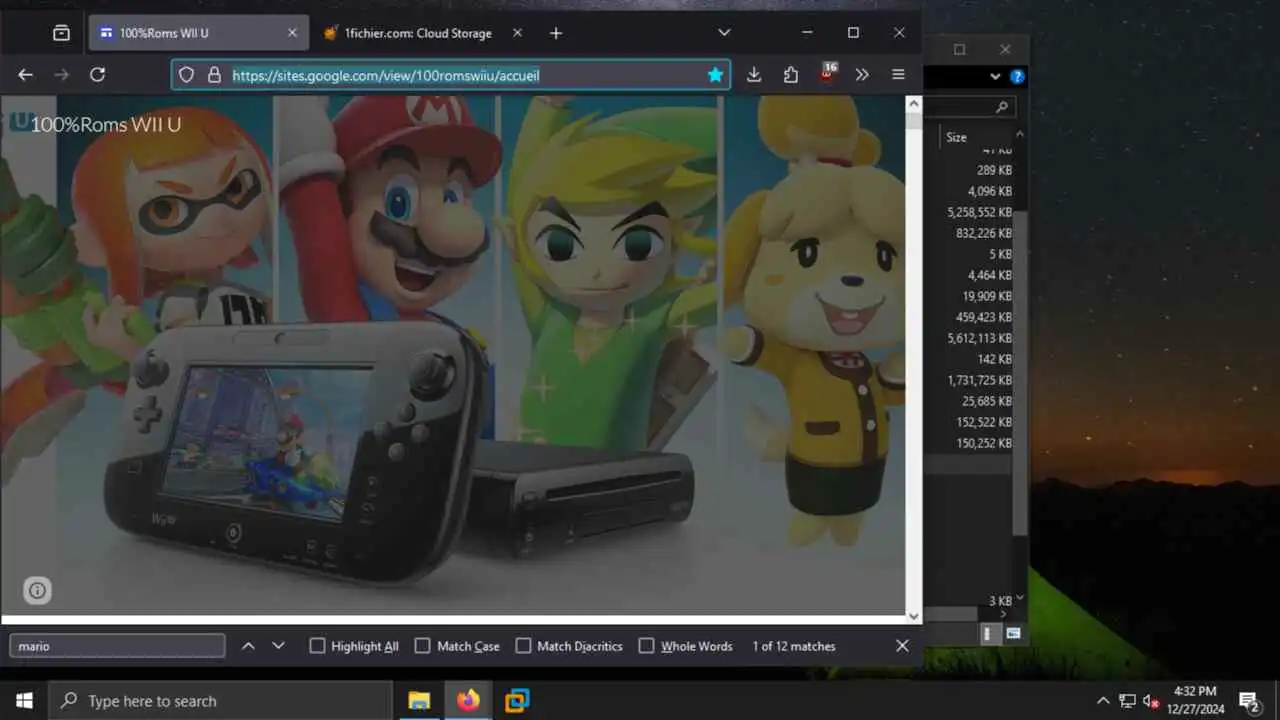Open the File Explorer help icon
The width and height of the screenshot is (1280, 720).
1017,76
